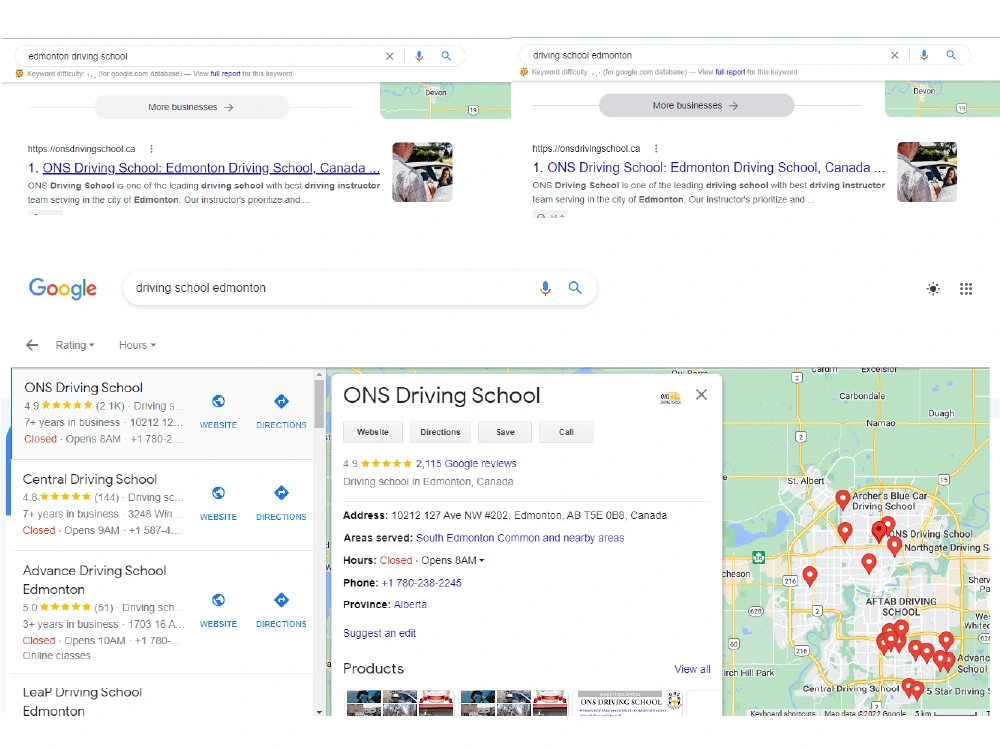1000x750 pixels.
Task: Open the 2,115 Google reviews link
Action: pyautogui.click(x=466, y=464)
